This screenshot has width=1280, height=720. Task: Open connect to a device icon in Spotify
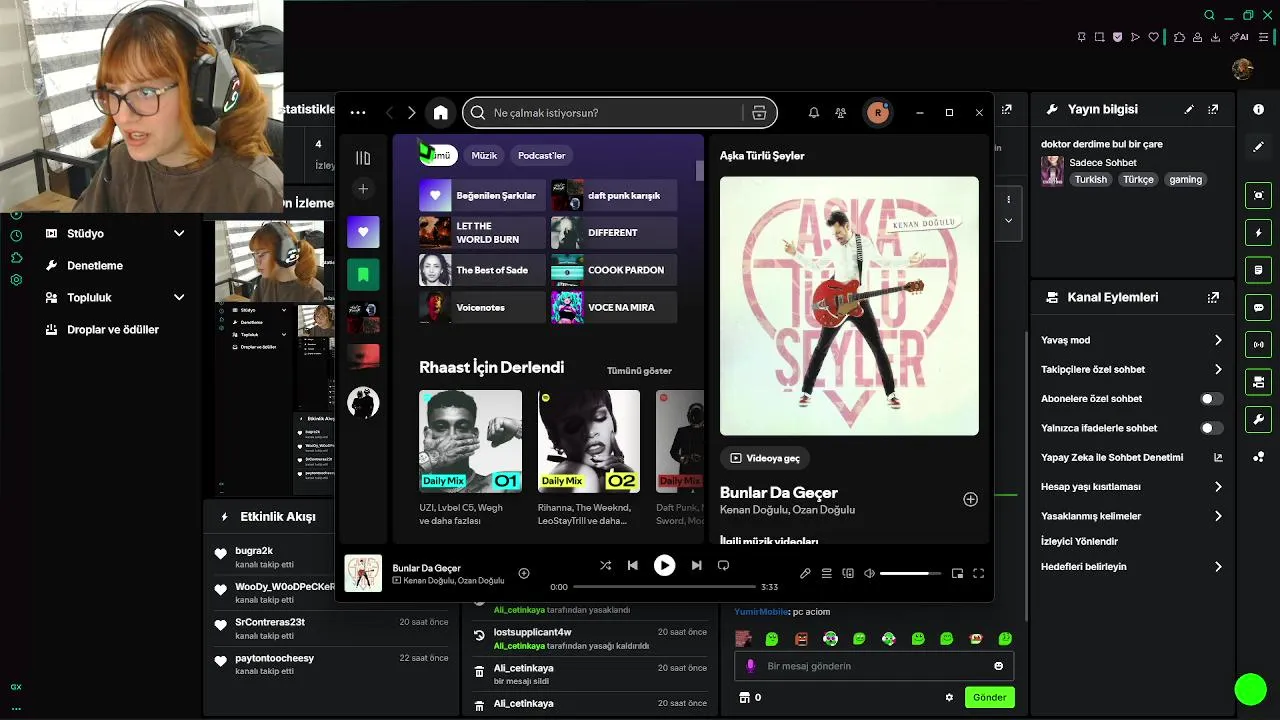(848, 573)
